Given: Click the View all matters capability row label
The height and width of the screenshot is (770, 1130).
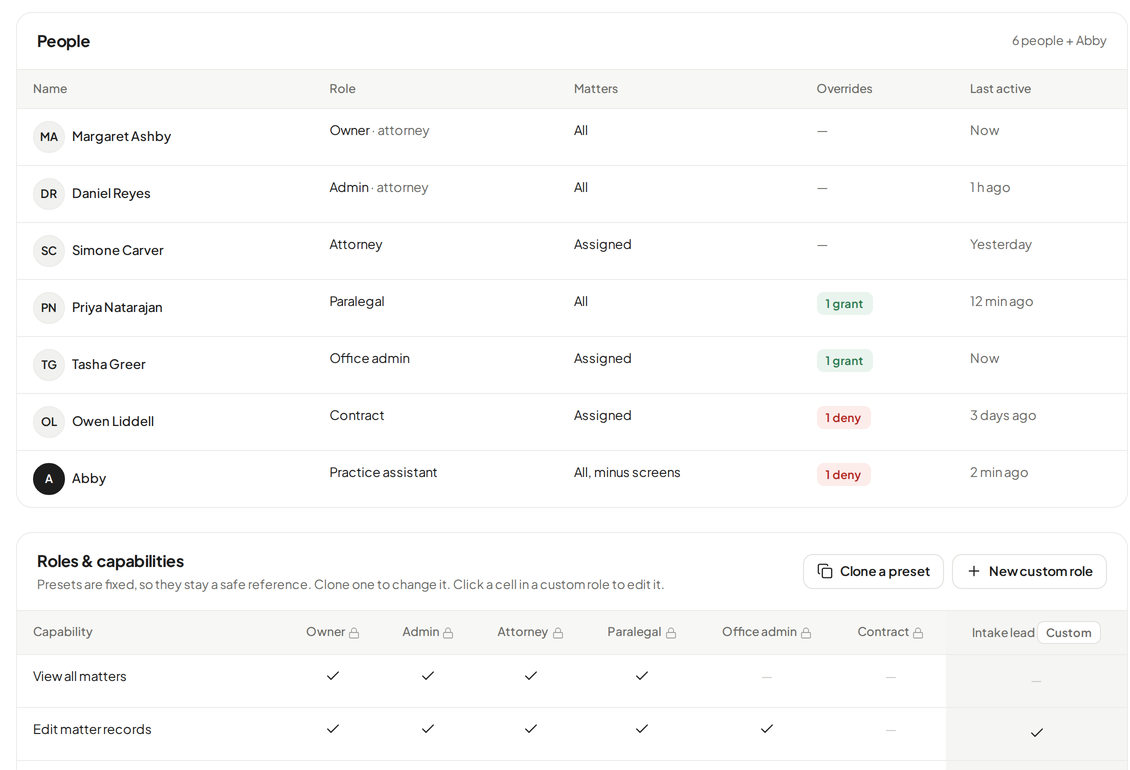Looking at the screenshot, I should pos(79,676).
